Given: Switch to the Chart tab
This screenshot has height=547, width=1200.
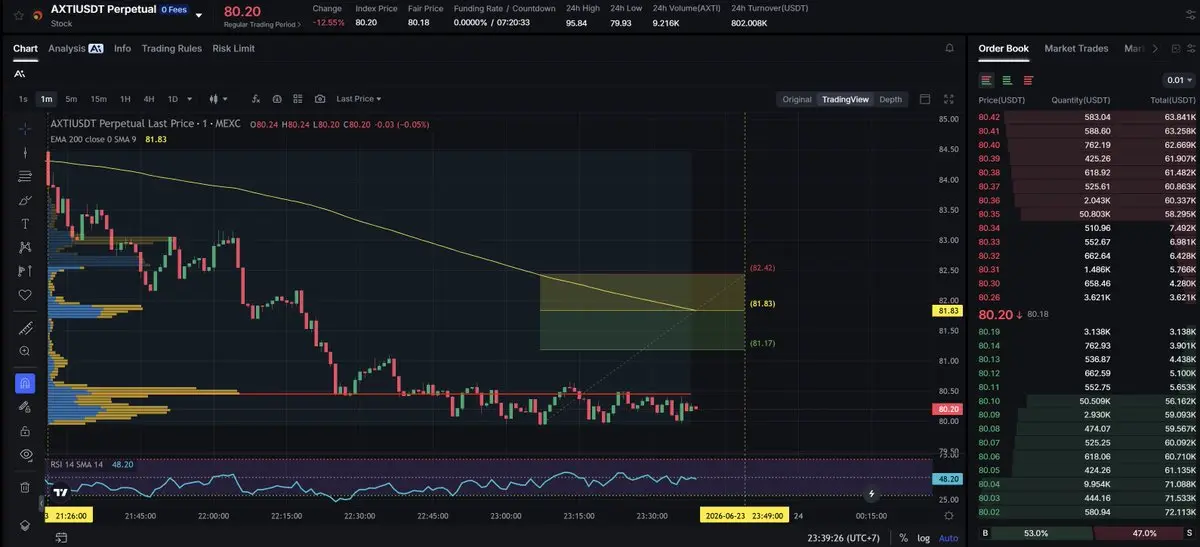Looking at the screenshot, I should click(x=25, y=48).
